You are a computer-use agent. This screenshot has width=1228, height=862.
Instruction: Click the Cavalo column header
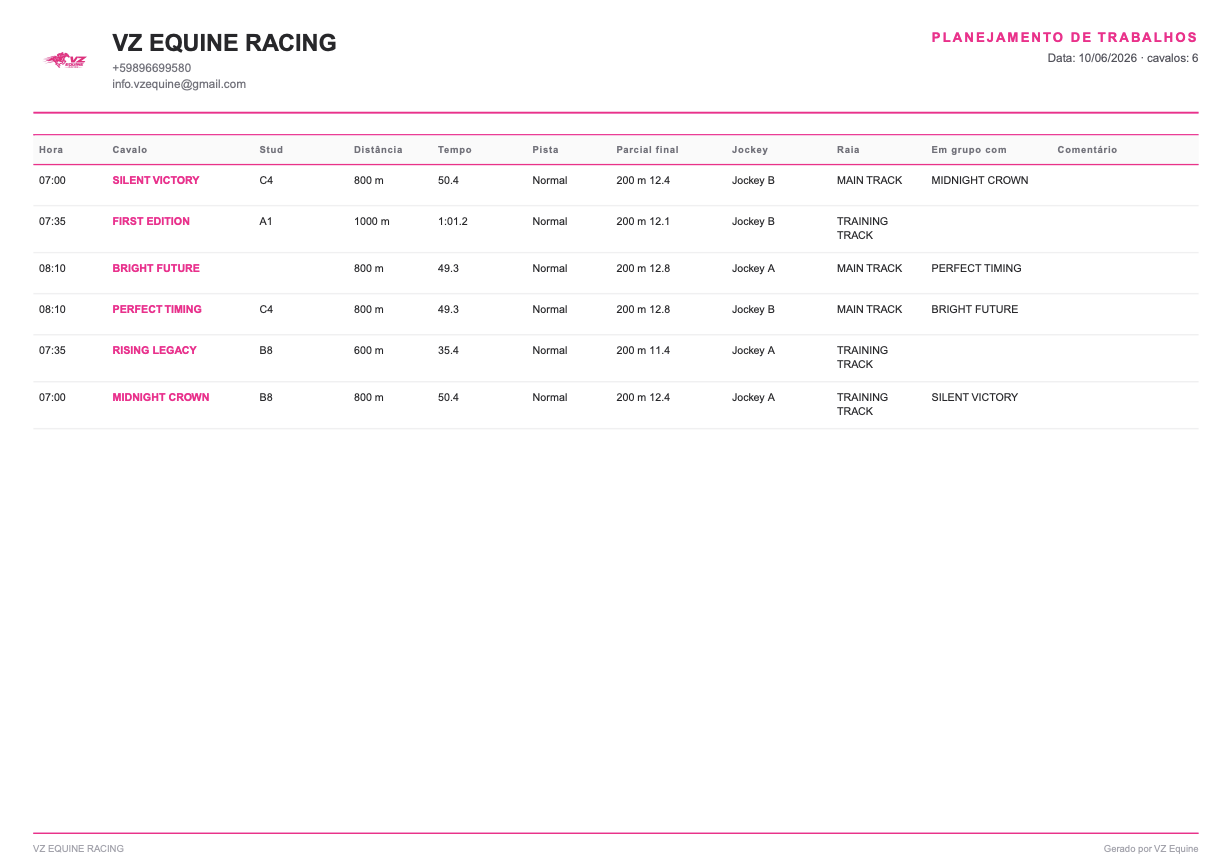130,150
